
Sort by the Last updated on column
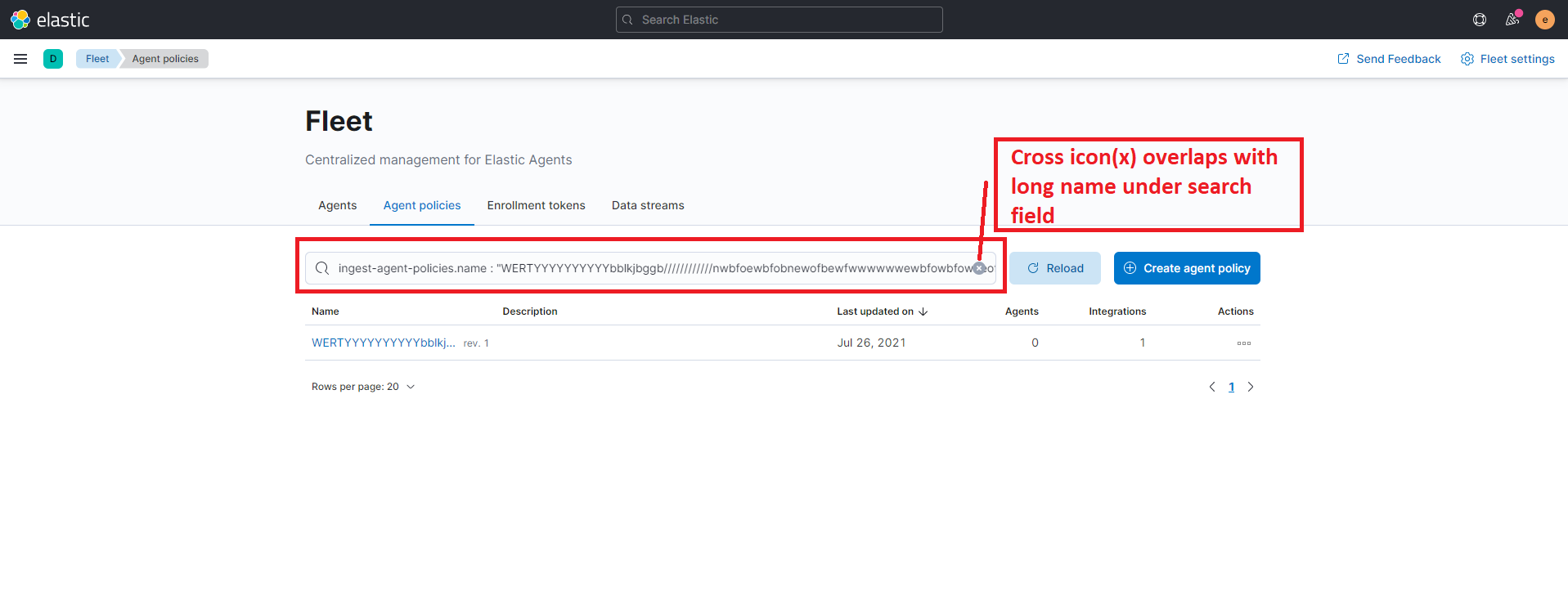click(882, 311)
